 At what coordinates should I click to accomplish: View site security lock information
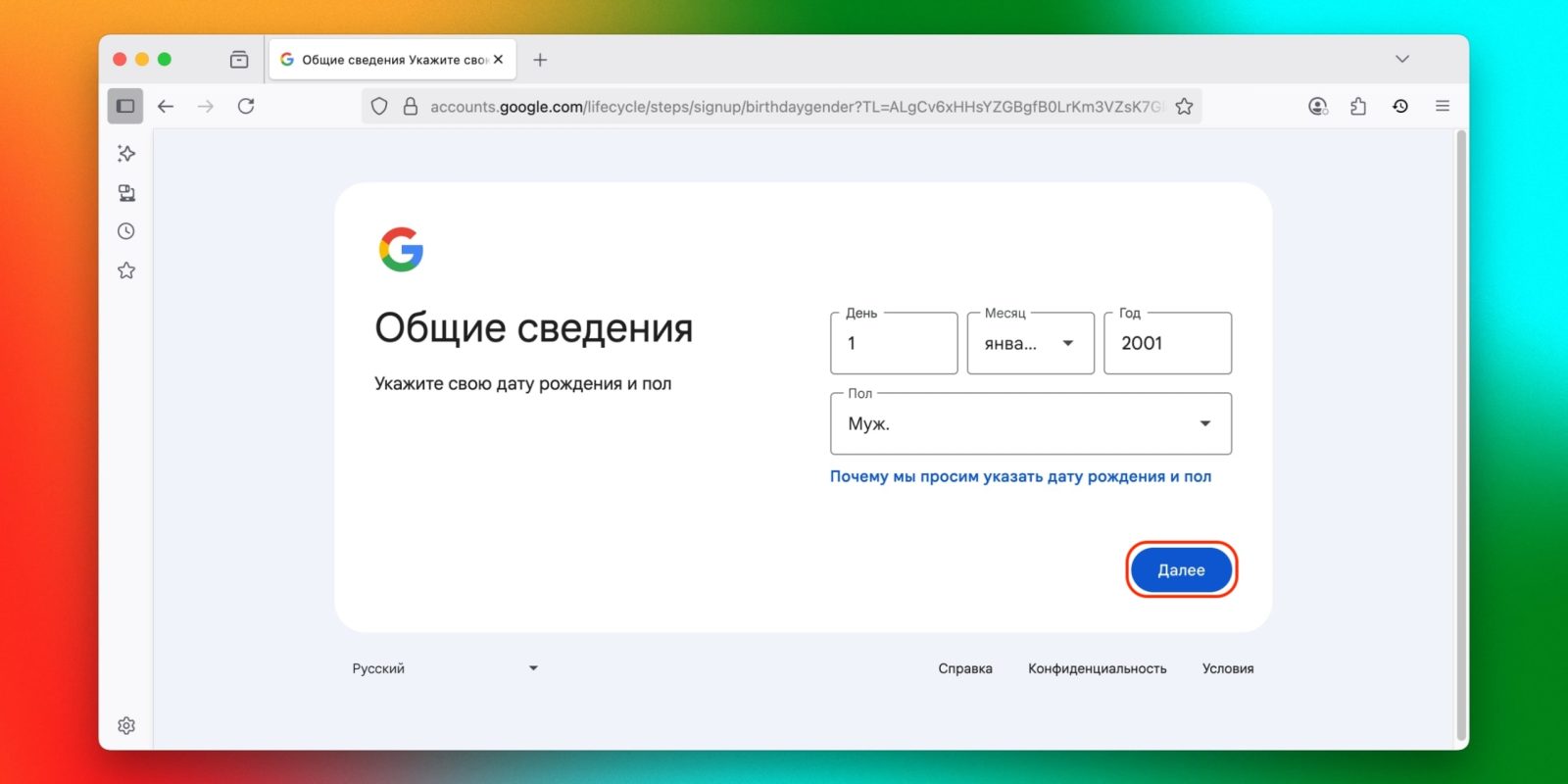point(411,106)
